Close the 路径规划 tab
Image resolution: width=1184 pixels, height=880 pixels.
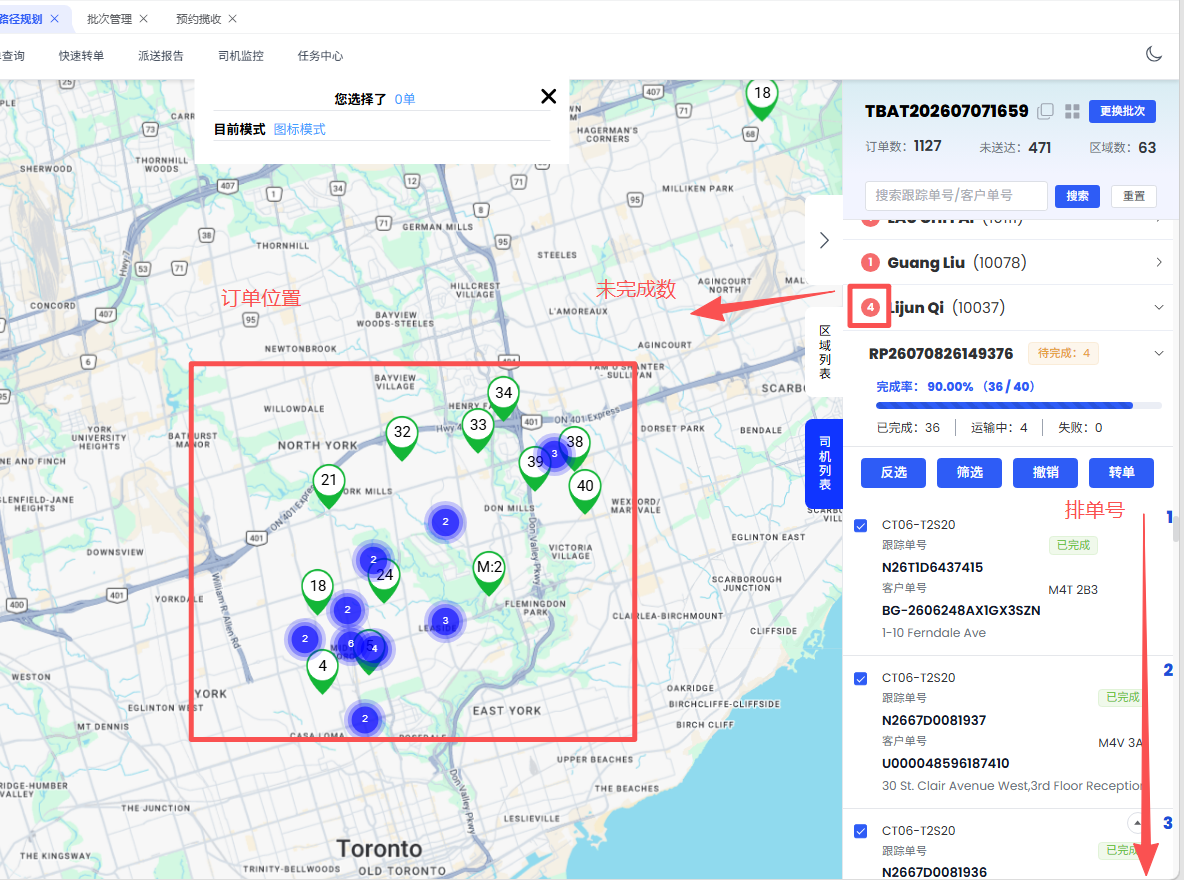54,19
